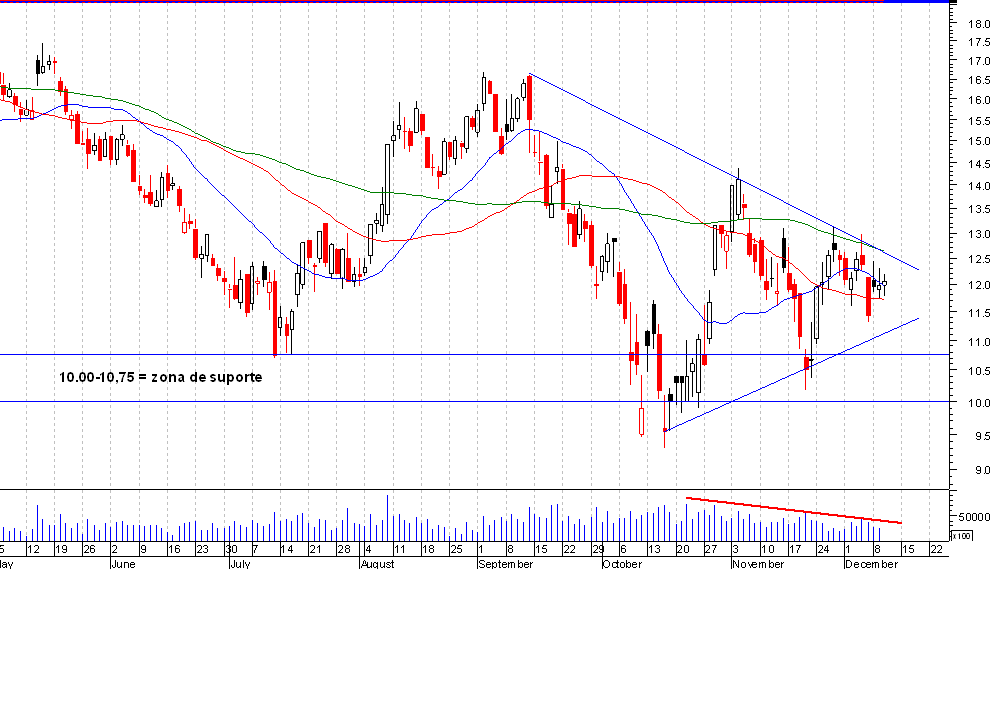Click the blue descending resistance trendline
The width and height of the screenshot is (994, 720).
click(723, 172)
